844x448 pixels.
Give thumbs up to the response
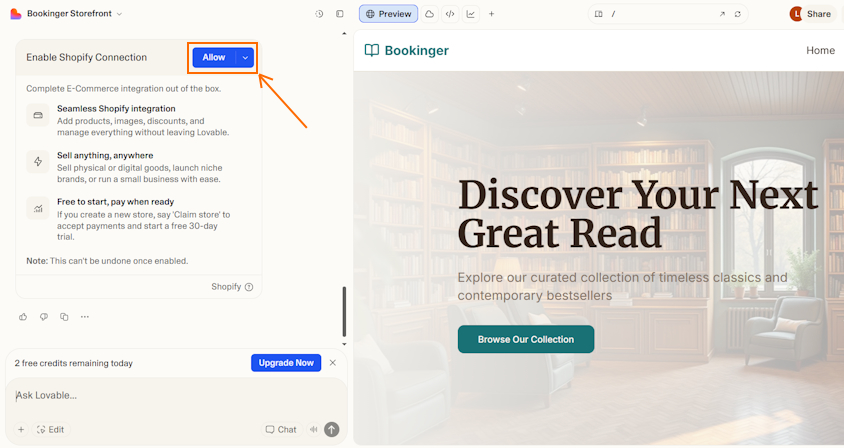pos(23,317)
